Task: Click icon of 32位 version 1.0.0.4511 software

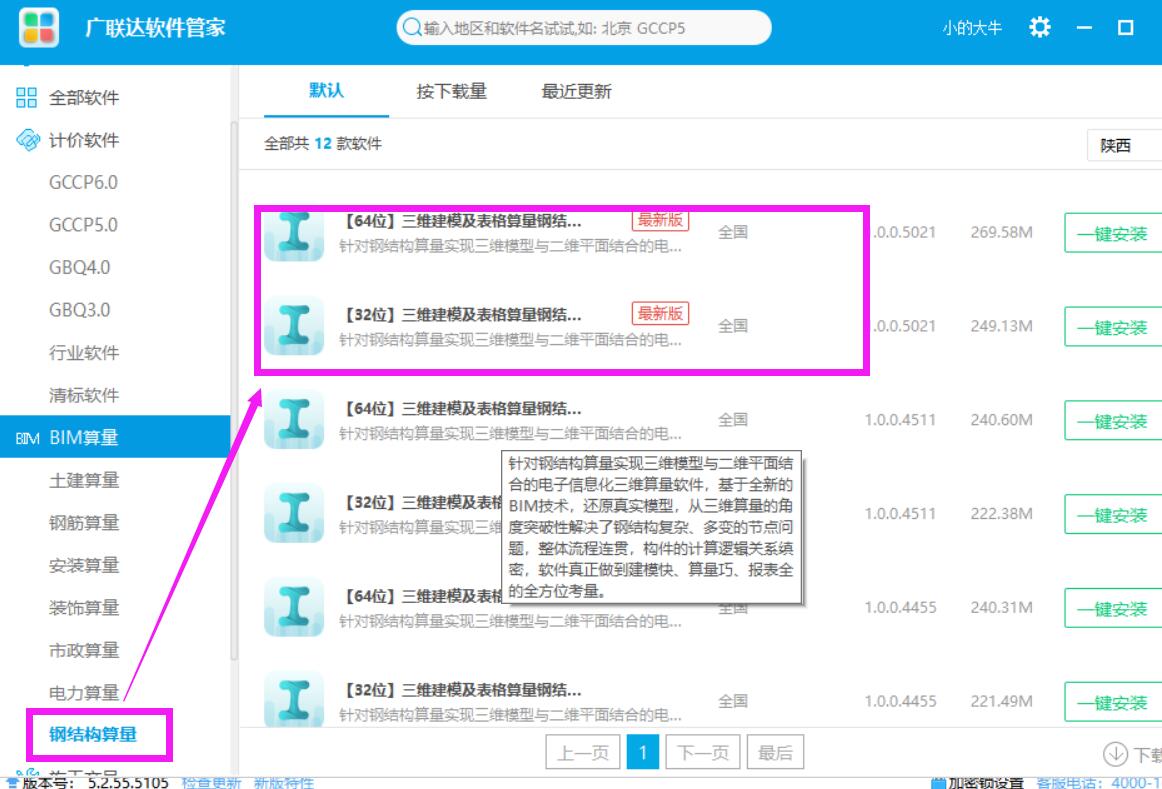Action: click(293, 513)
